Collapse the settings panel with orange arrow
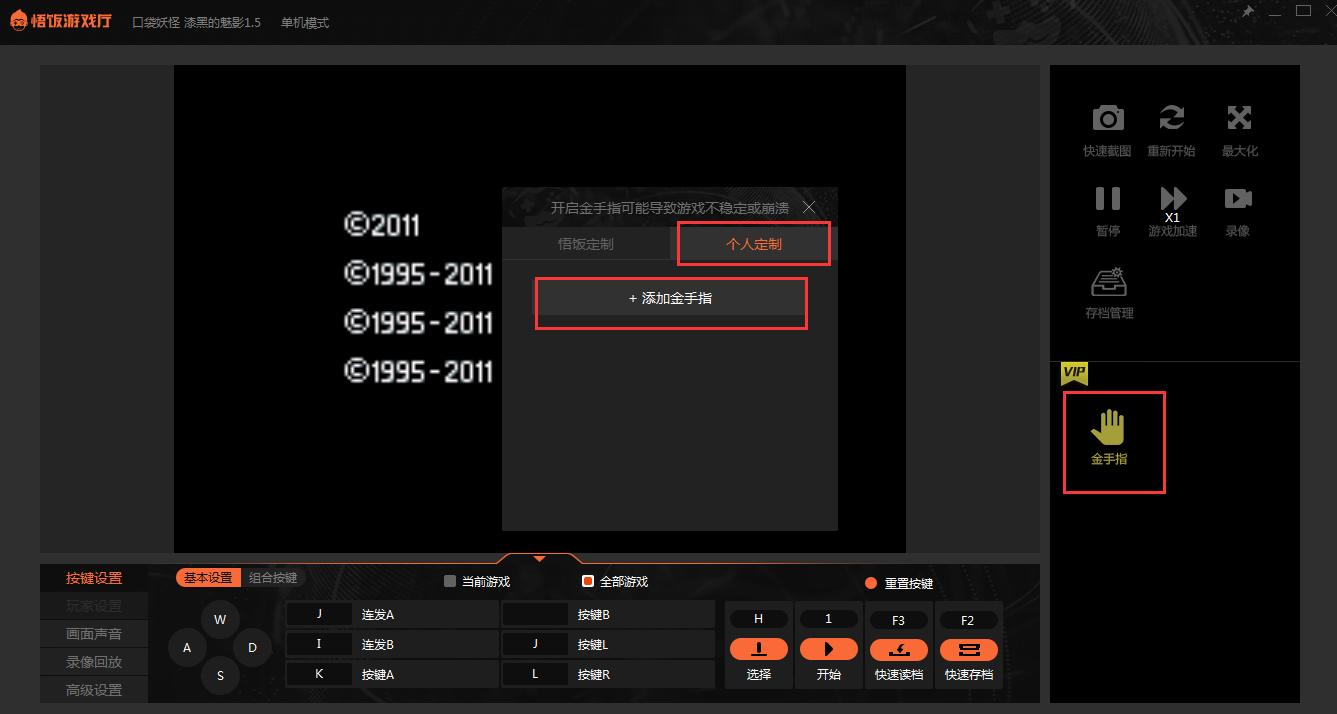The image size is (1337, 714). click(x=539, y=558)
